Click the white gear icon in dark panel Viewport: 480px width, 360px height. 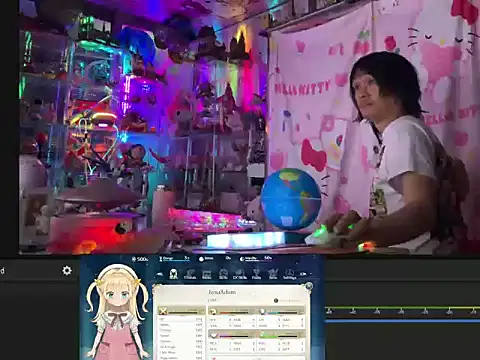[67, 270]
